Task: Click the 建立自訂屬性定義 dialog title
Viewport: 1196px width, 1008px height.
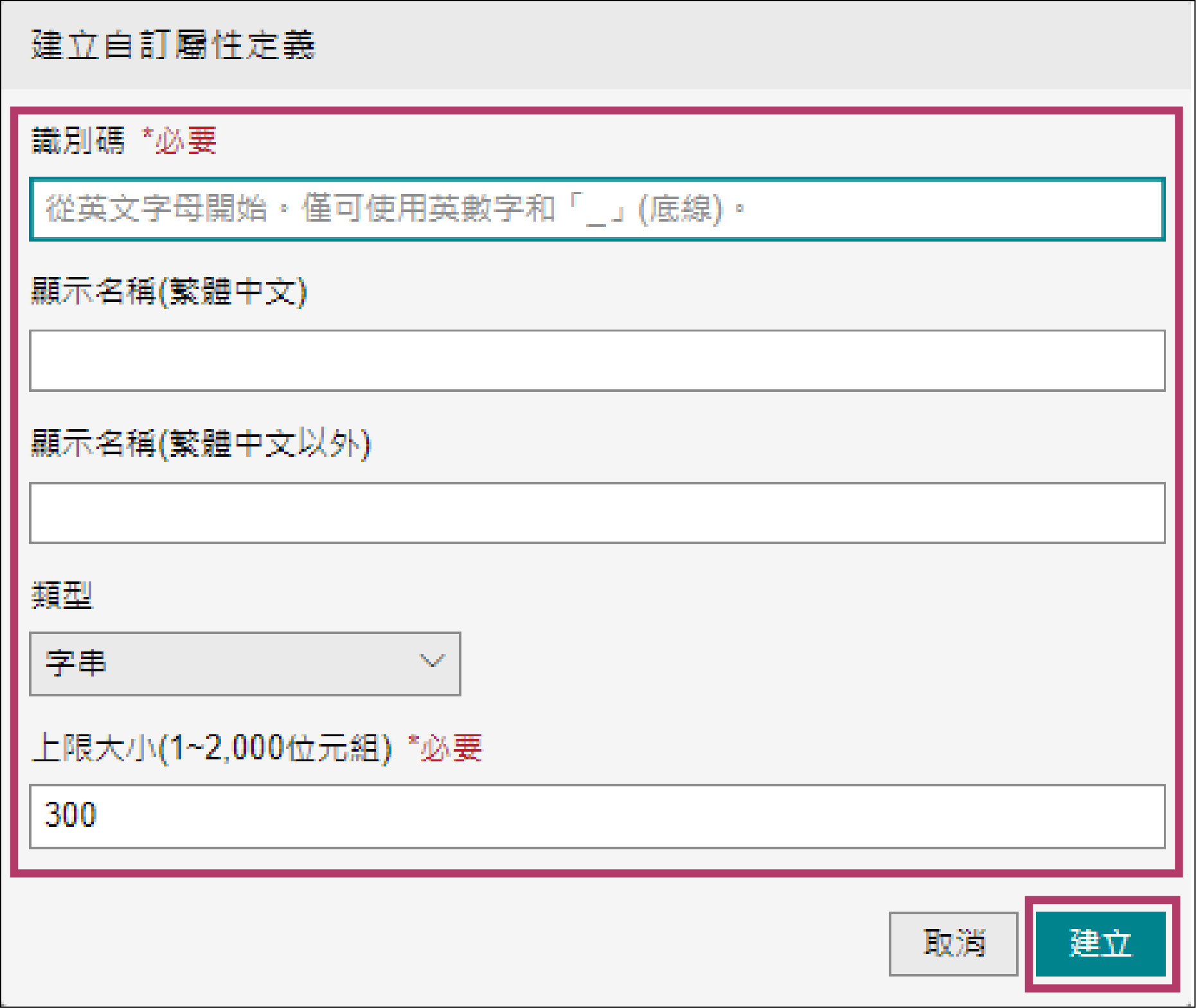Action: (174, 46)
